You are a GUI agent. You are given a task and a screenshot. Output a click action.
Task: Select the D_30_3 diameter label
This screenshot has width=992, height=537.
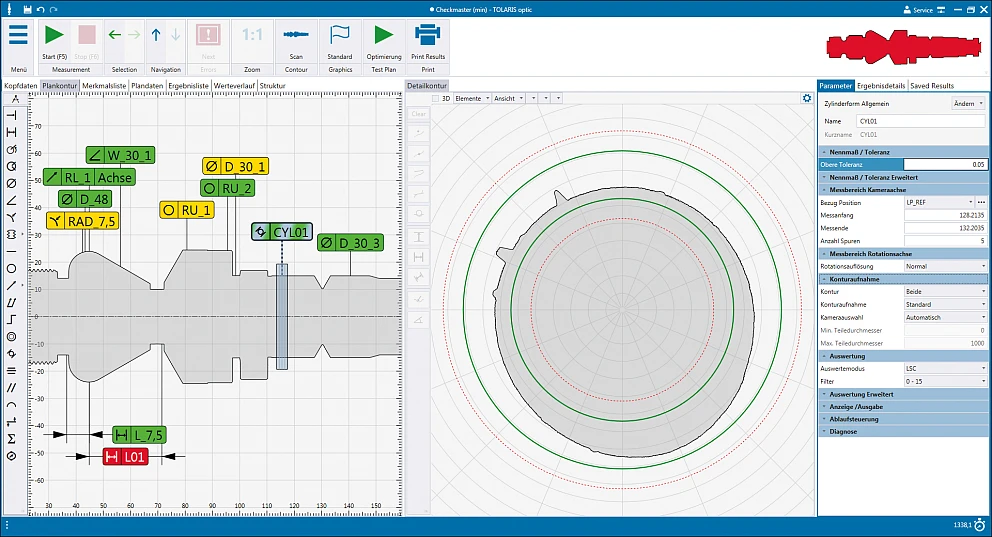pos(350,243)
